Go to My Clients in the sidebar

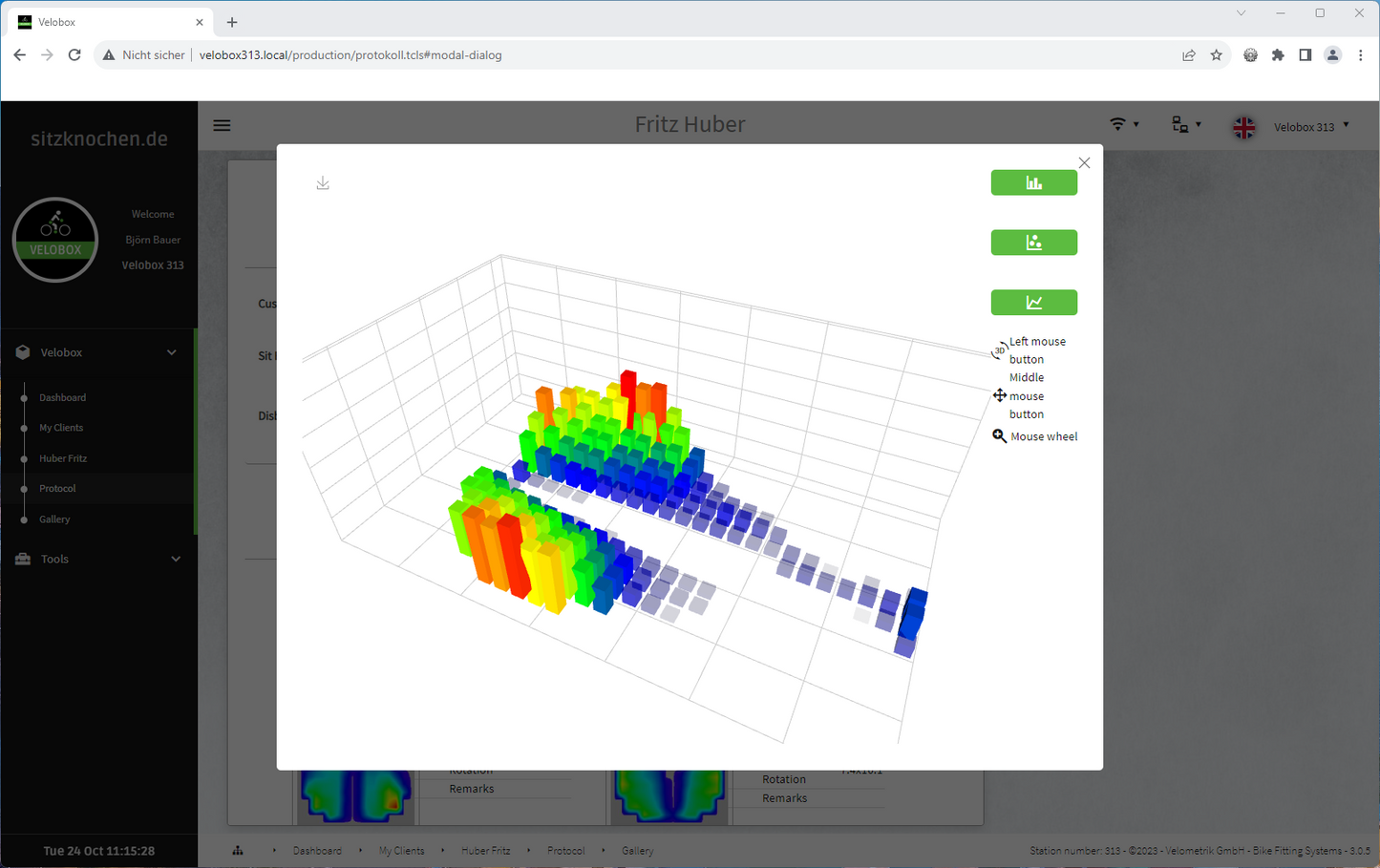click(x=61, y=428)
